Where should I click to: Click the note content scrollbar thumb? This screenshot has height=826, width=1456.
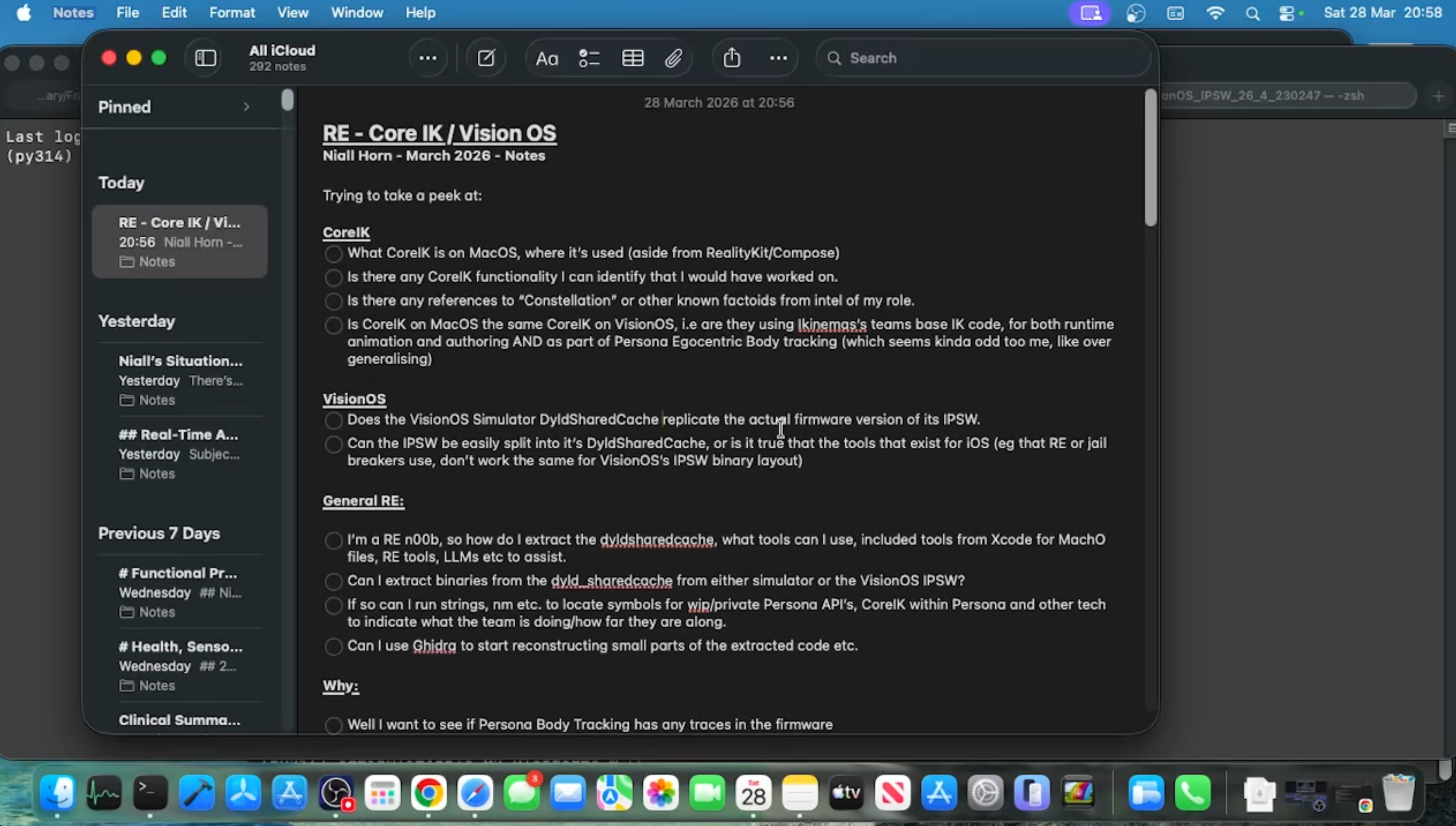(x=1150, y=158)
